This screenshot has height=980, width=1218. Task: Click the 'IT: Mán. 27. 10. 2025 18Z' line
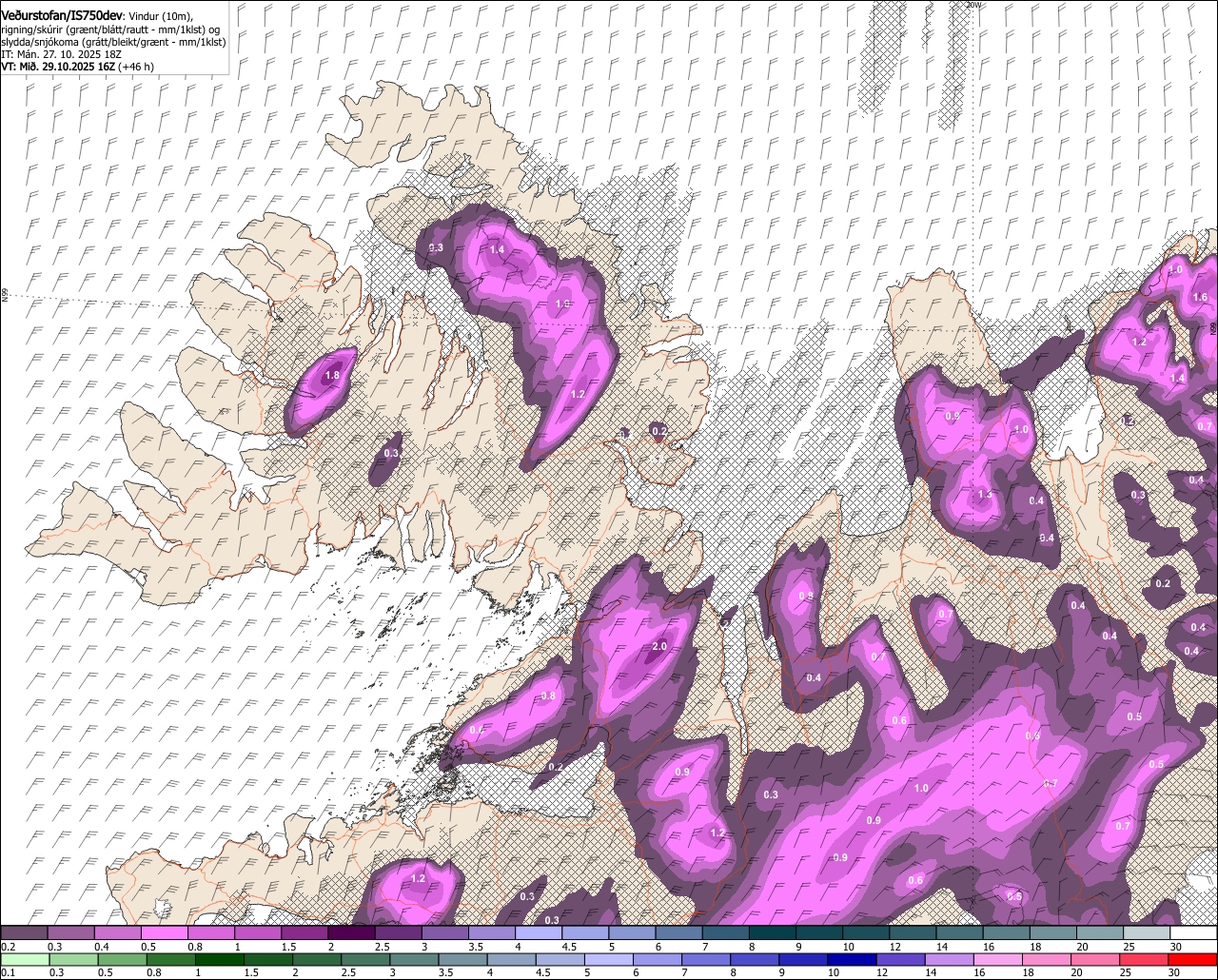[x=59, y=54]
